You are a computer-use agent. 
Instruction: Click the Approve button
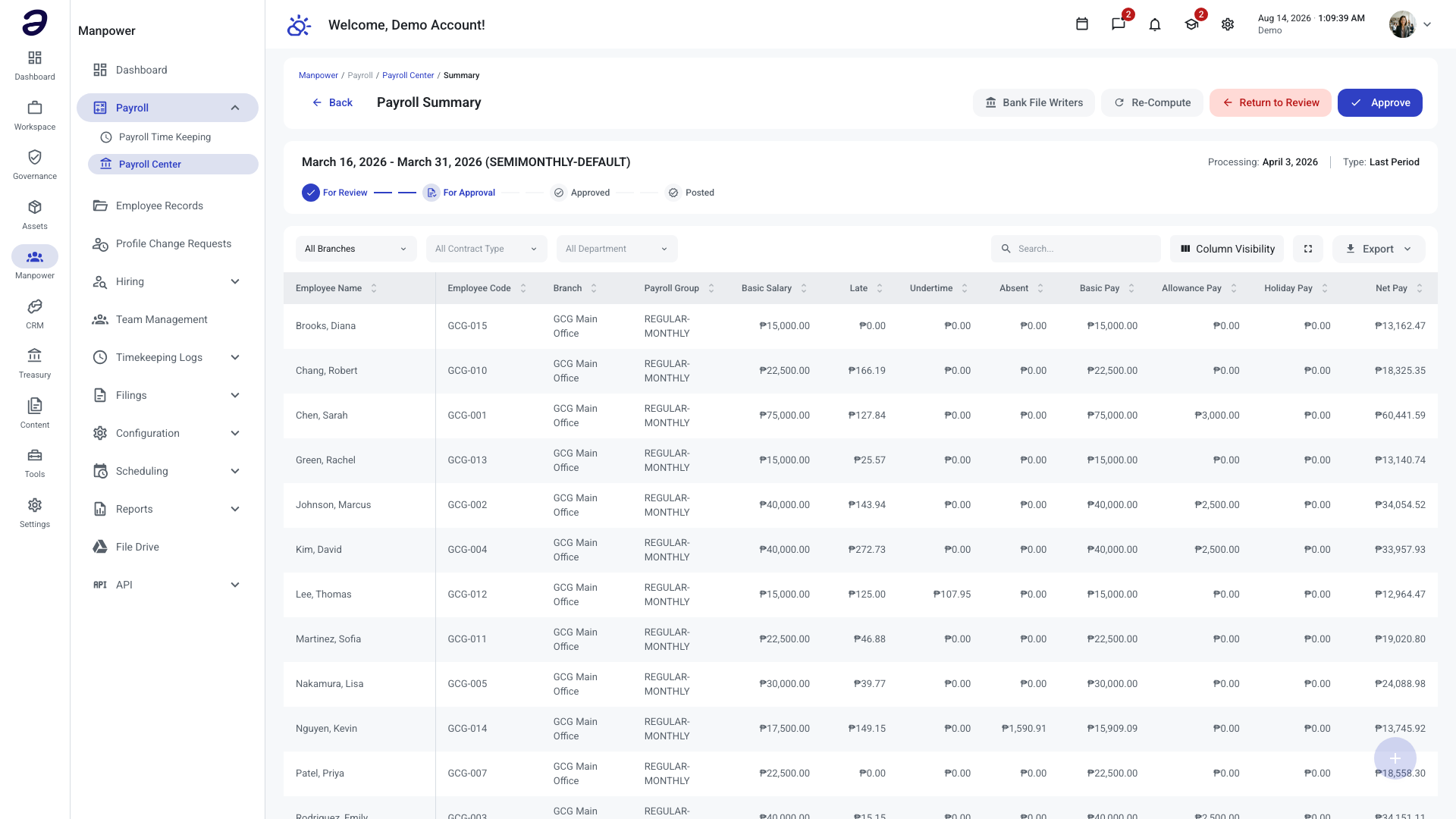(1380, 102)
